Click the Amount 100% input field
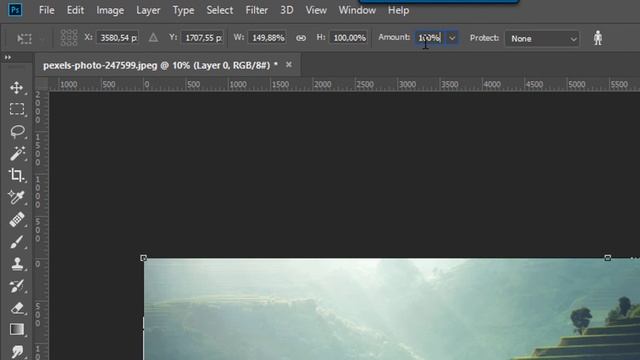The image size is (640, 360). click(x=431, y=38)
